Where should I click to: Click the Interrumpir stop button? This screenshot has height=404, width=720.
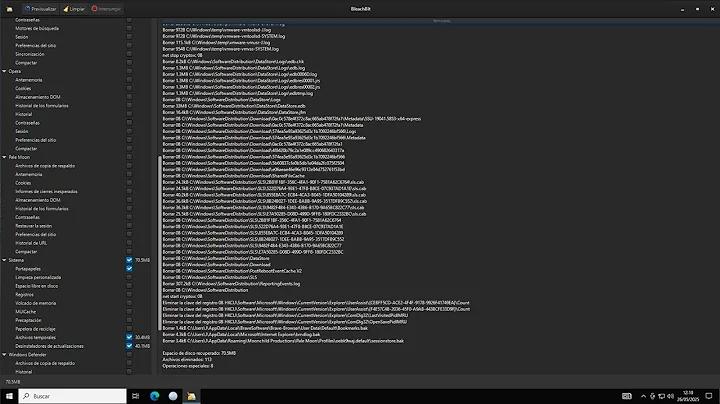coord(106,9)
